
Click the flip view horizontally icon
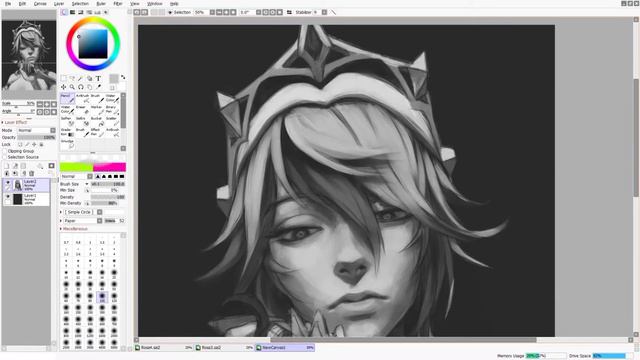pos(289,12)
